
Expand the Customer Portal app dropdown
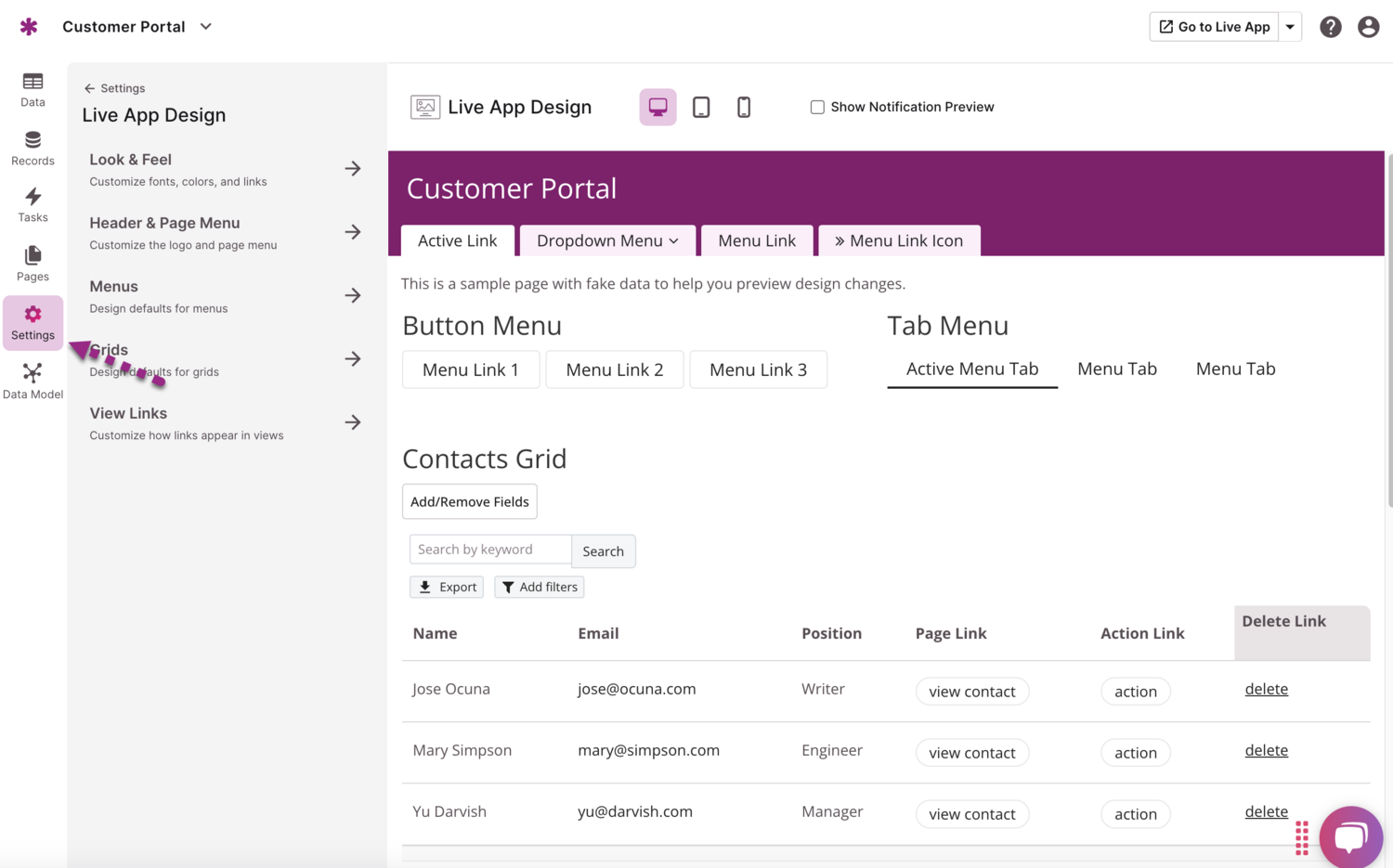click(x=206, y=27)
